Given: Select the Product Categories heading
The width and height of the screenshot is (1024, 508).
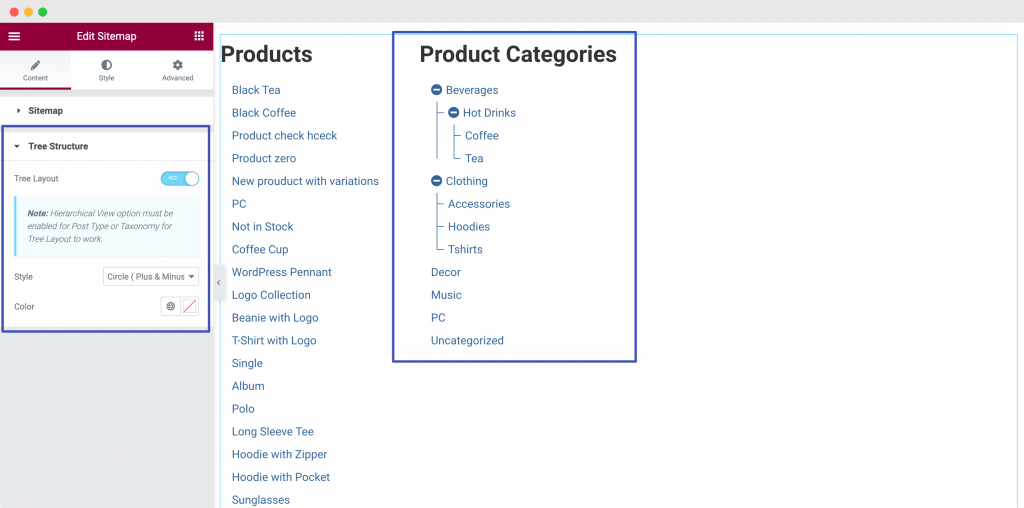Looking at the screenshot, I should pyautogui.click(x=518, y=54).
